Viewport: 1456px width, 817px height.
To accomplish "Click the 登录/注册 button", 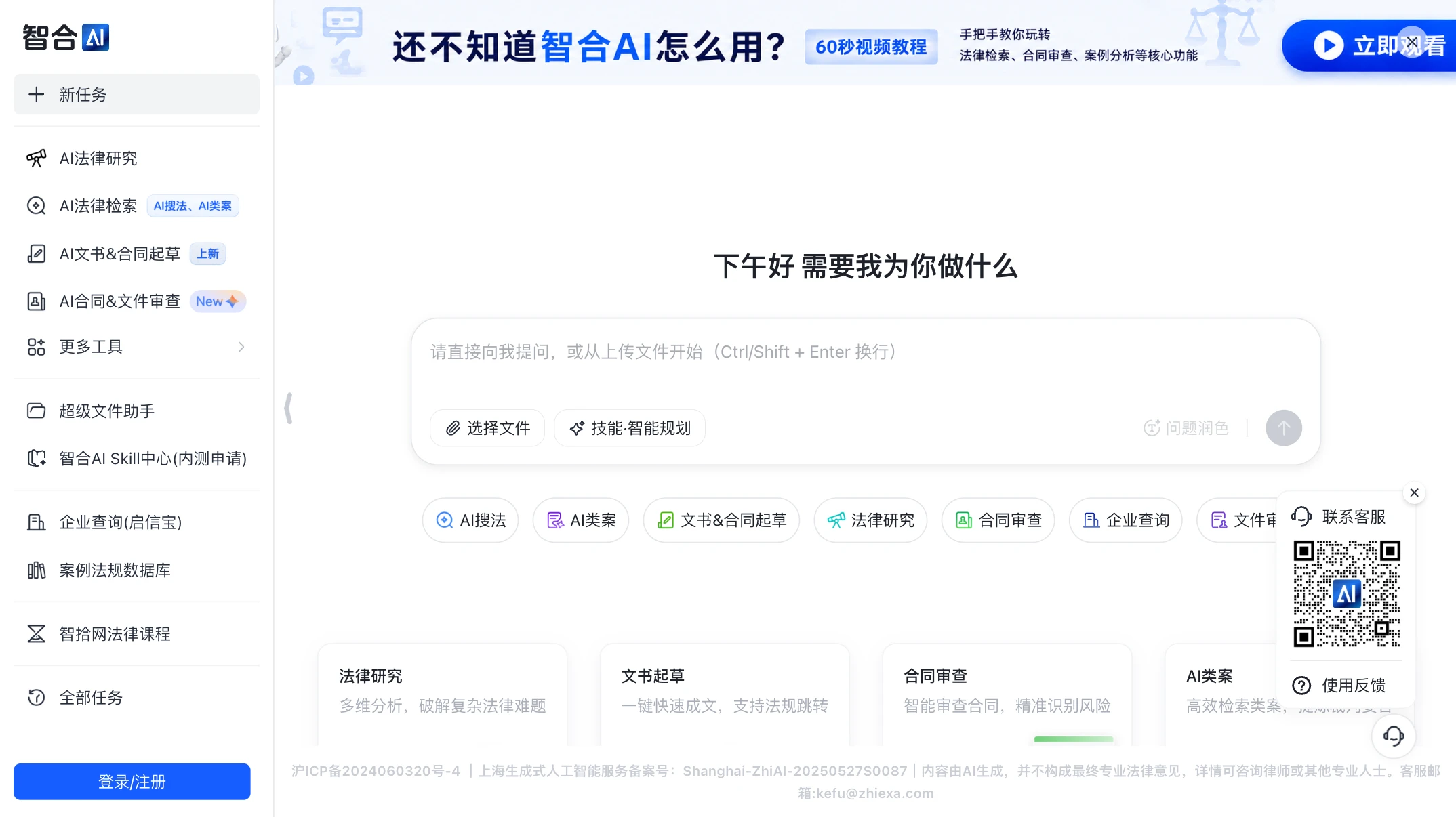I will coord(132,782).
